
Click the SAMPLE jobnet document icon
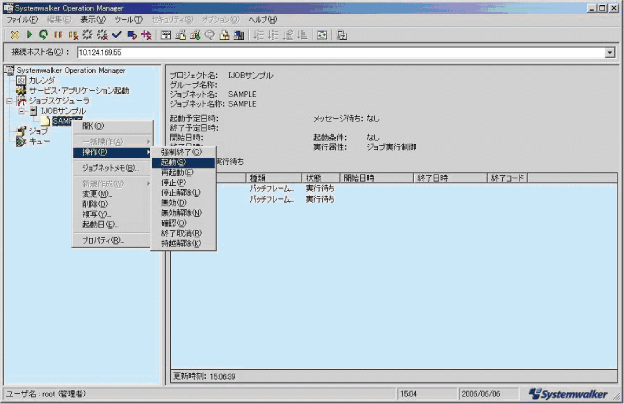45,121
